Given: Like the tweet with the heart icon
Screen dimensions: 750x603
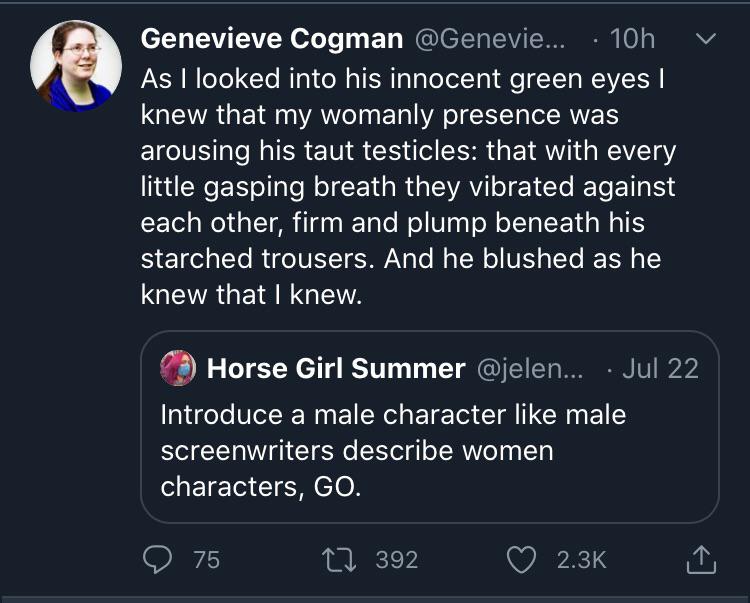Looking at the screenshot, I should tap(521, 560).
